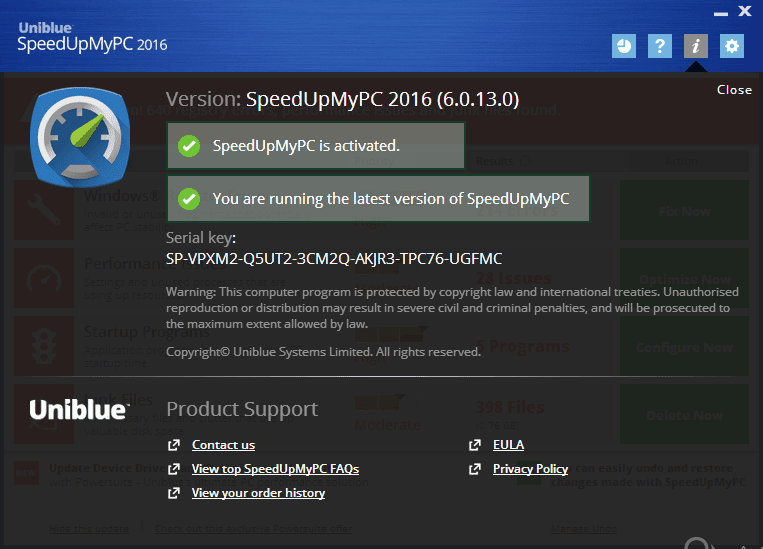The image size is (763, 549).
Task: Click the 'Serial key:' label
Action: pos(201,238)
